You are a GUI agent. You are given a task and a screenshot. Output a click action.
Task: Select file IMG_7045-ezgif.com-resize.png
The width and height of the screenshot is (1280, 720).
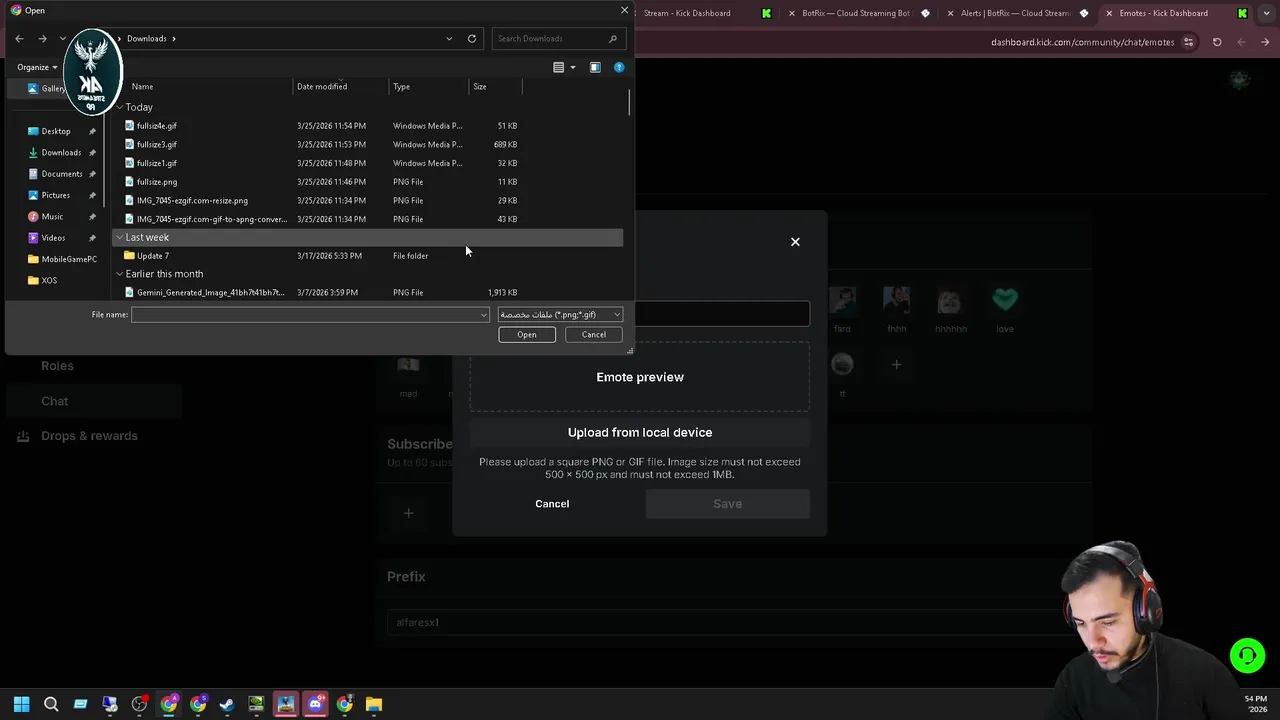pyautogui.click(x=192, y=201)
